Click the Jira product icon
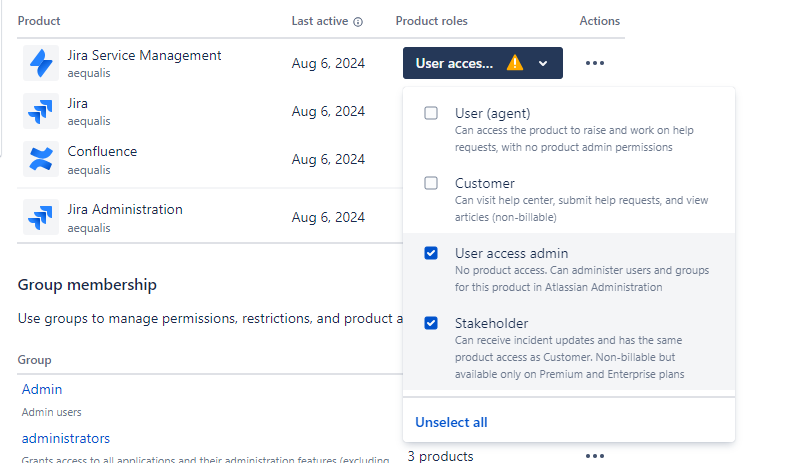 pos(41,111)
